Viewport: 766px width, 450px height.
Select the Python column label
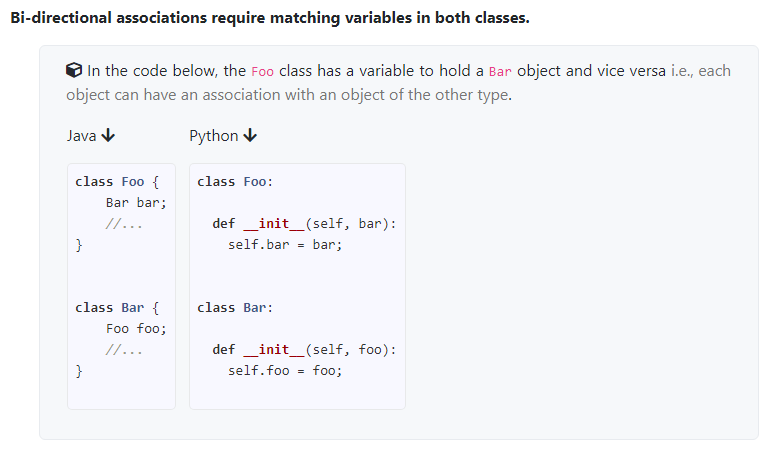point(214,136)
